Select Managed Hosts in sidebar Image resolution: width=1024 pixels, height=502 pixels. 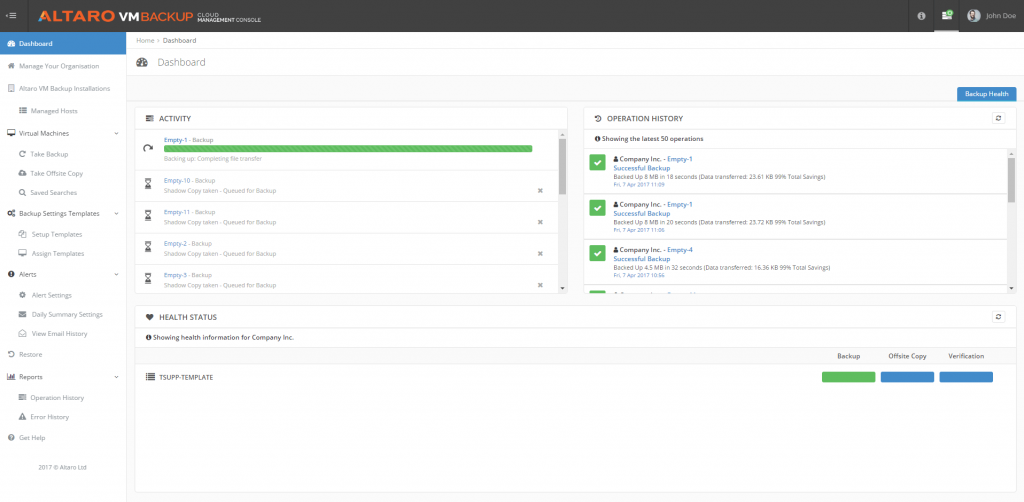[x=54, y=111]
